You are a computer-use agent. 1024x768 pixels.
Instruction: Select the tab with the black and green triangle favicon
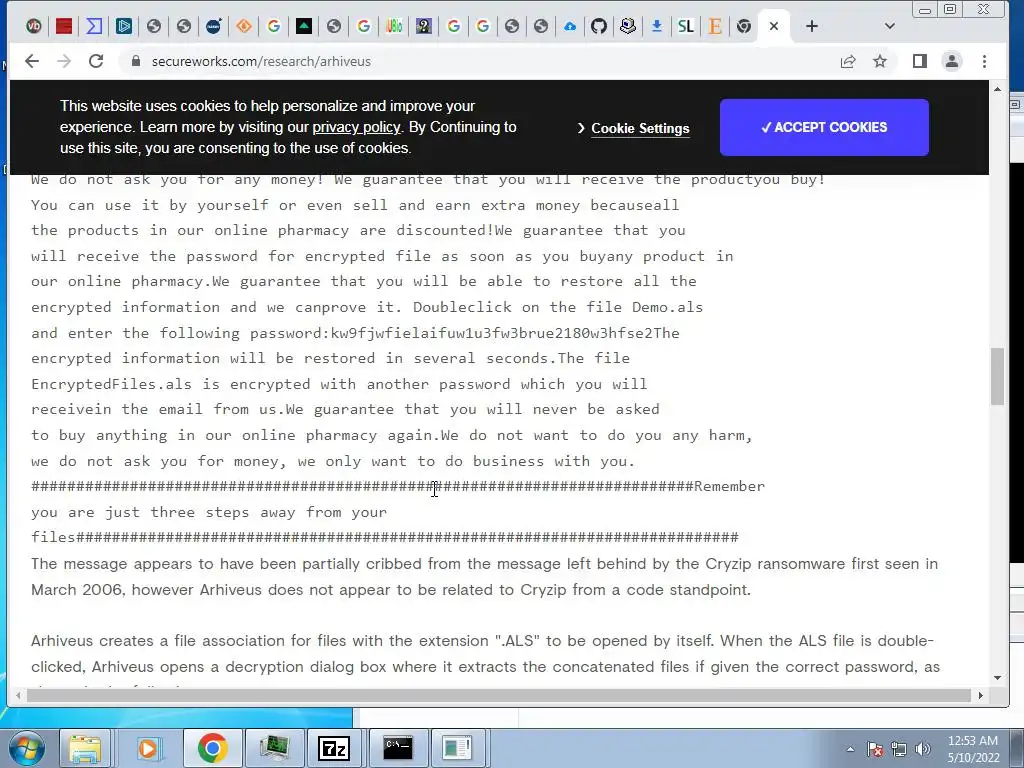(x=304, y=26)
